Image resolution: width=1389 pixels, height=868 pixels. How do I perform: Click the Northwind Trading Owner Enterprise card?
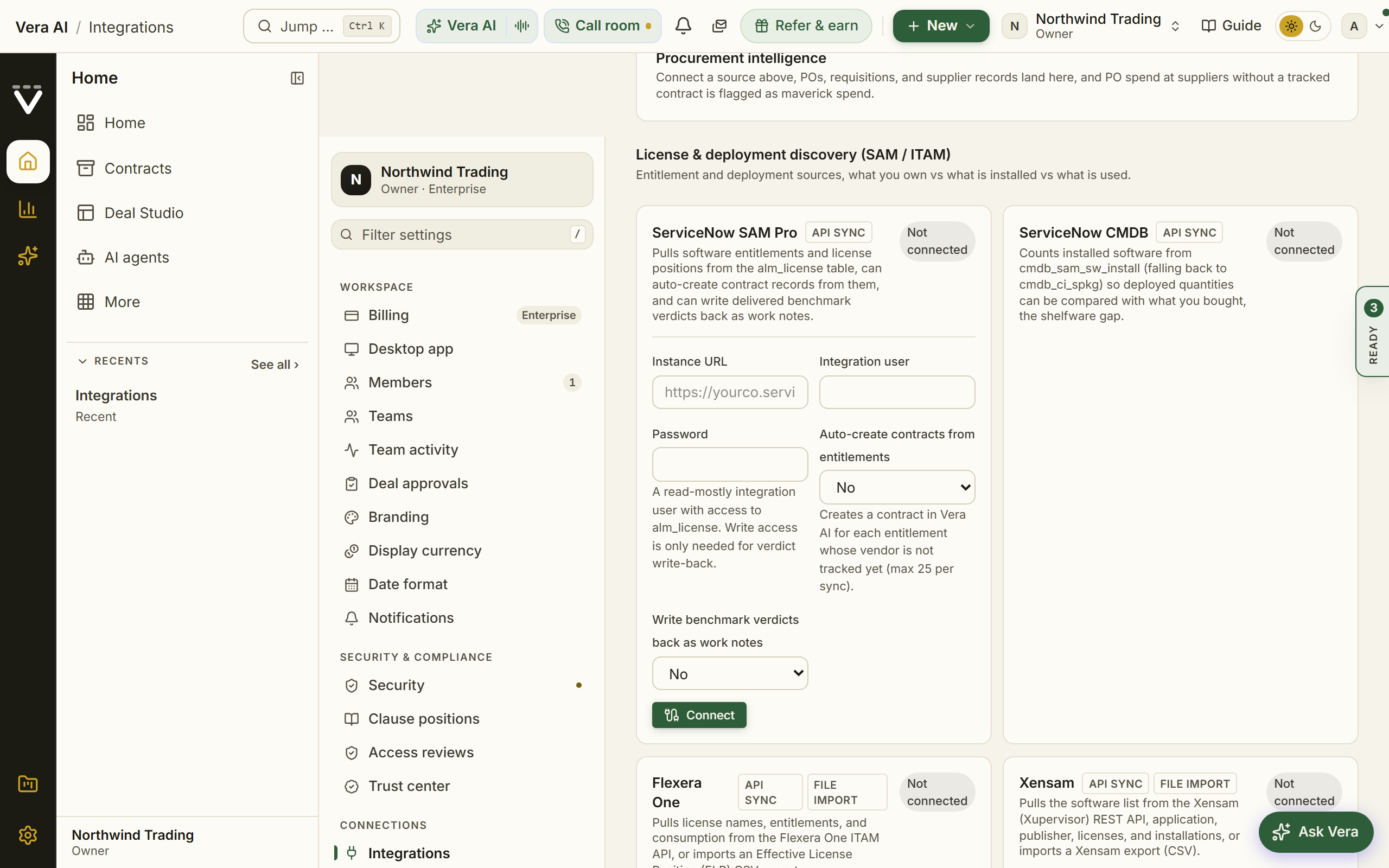click(462, 180)
